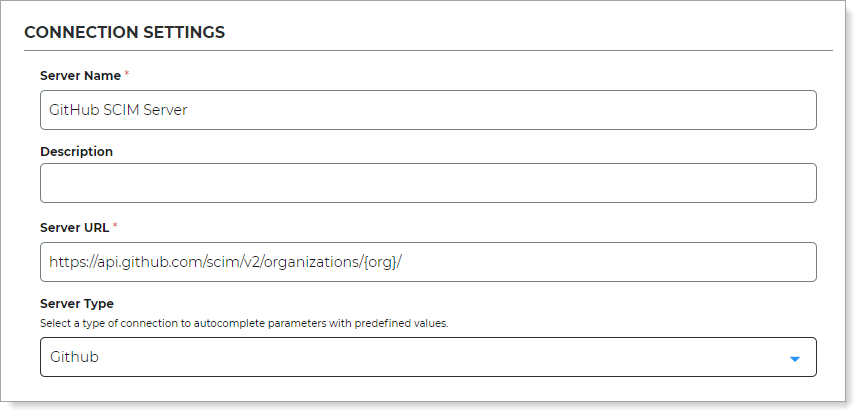Viewport: 861px width, 417px height.
Task: Focus the empty Description field
Action: click(x=428, y=183)
